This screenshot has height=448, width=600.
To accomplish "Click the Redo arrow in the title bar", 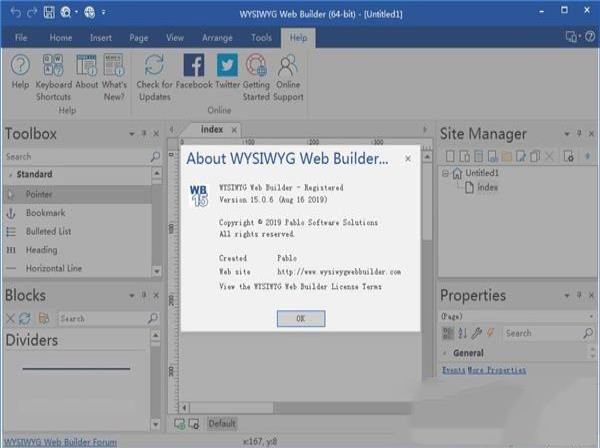I will click(x=32, y=13).
